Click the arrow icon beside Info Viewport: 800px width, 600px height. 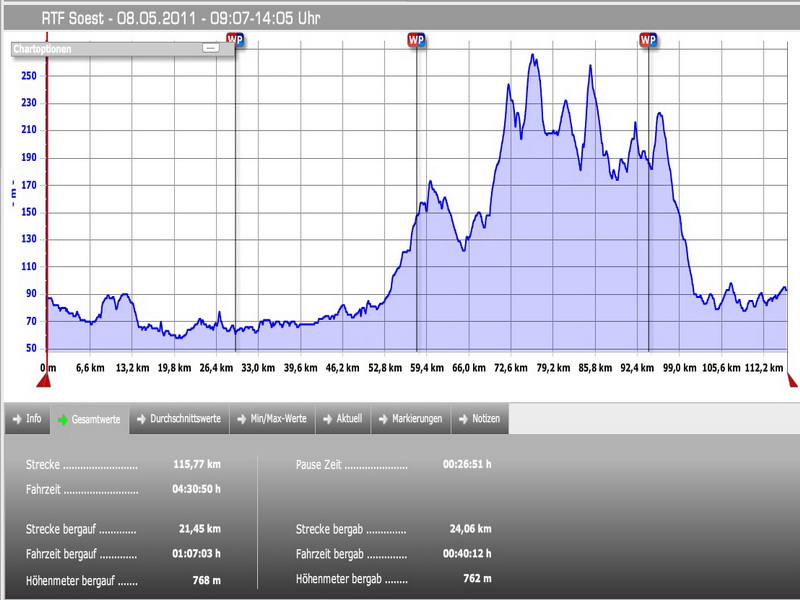16,419
